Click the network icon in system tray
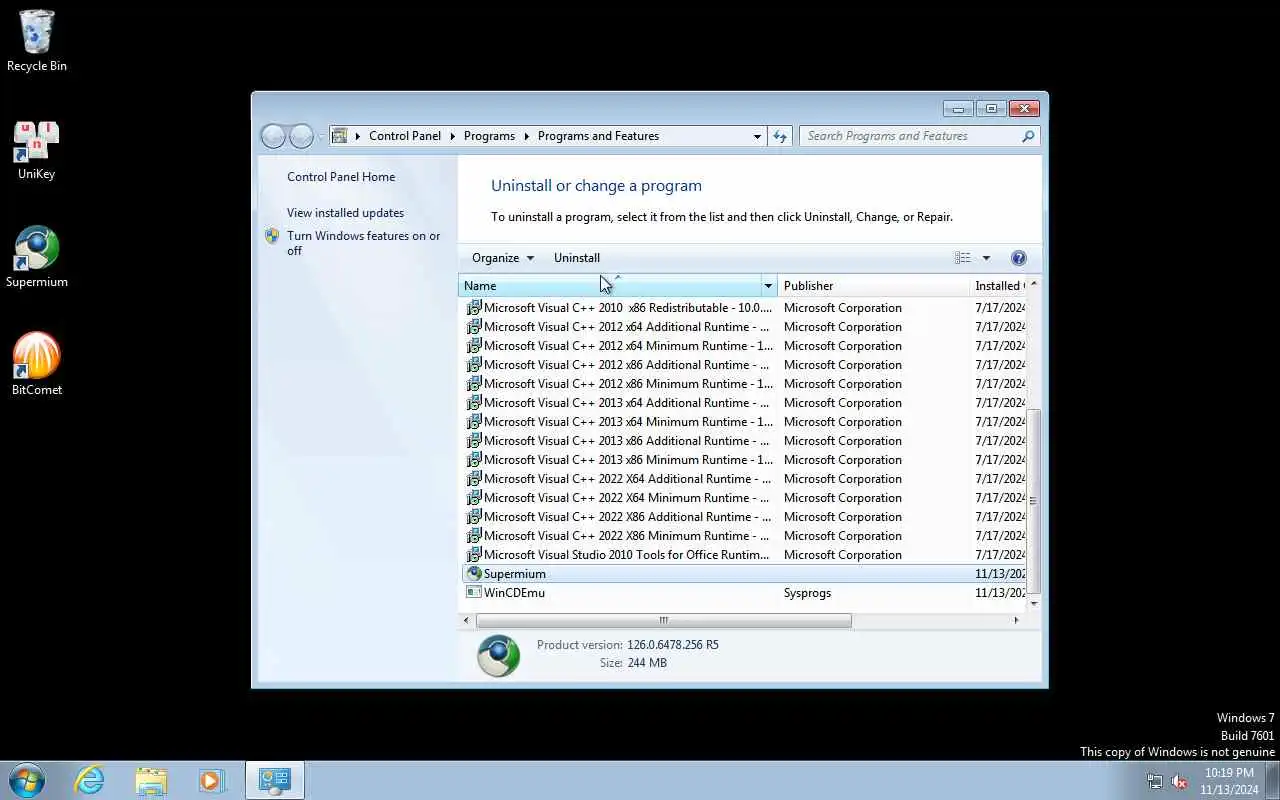Viewport: 1280px width, 800px height. click(x=1155, y=781)
